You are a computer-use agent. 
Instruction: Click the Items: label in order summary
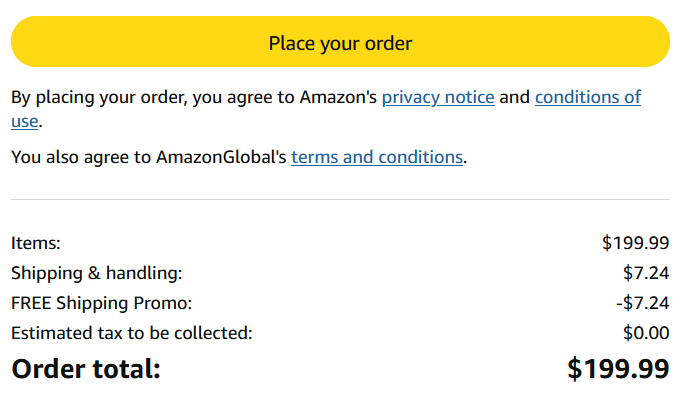[36, 243]
